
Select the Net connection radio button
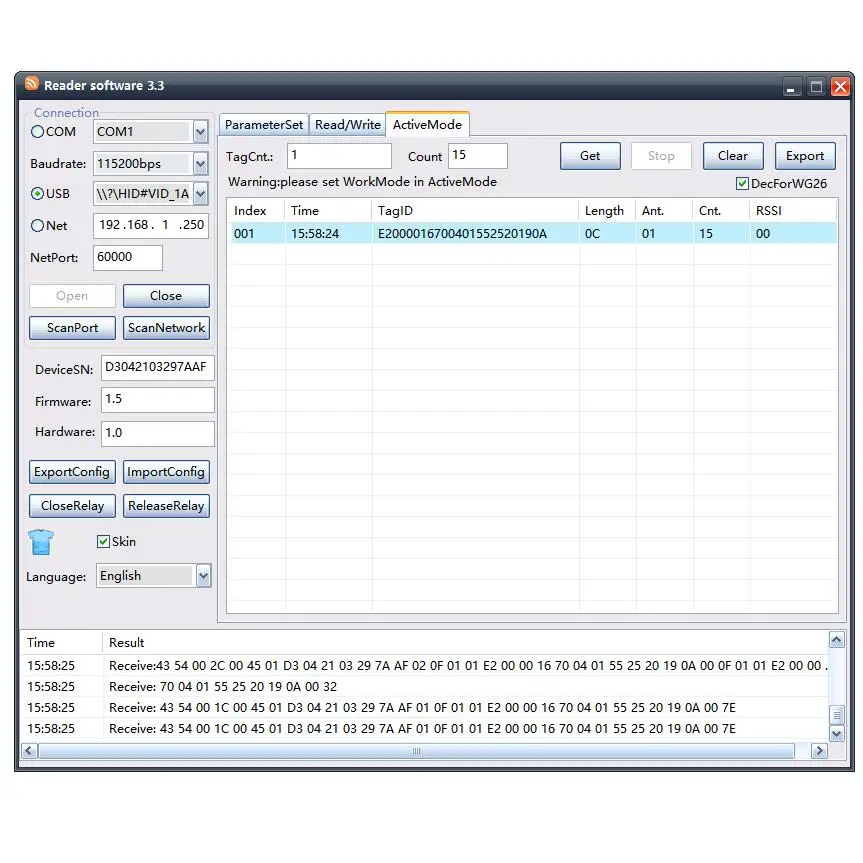click(37, 226)
